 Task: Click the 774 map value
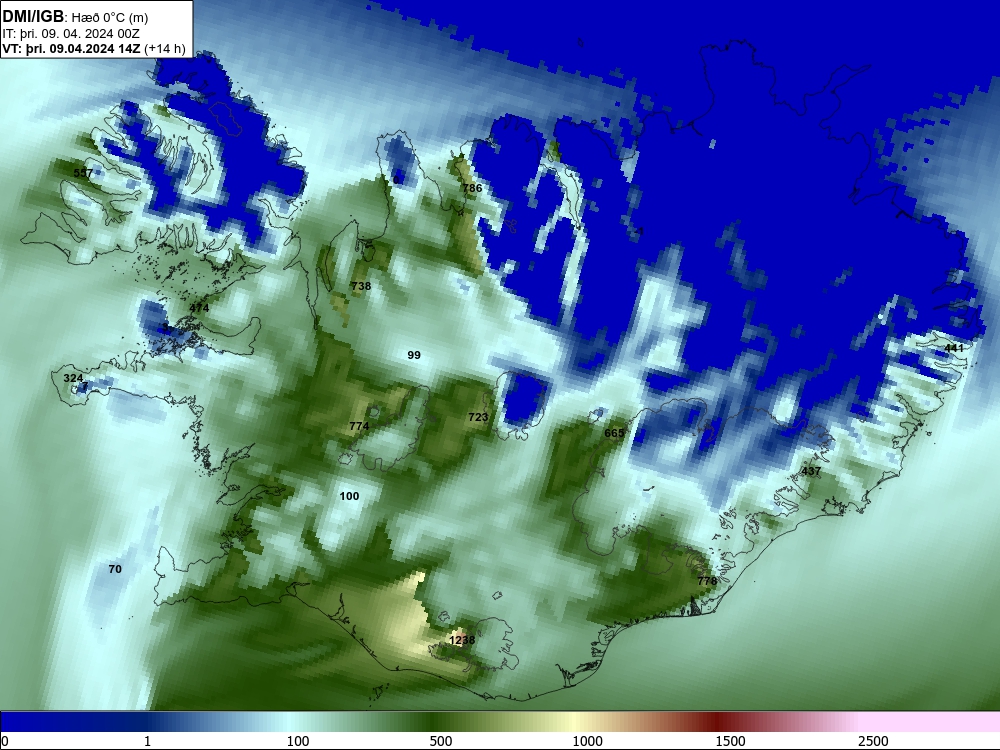(x=359, y=426)
